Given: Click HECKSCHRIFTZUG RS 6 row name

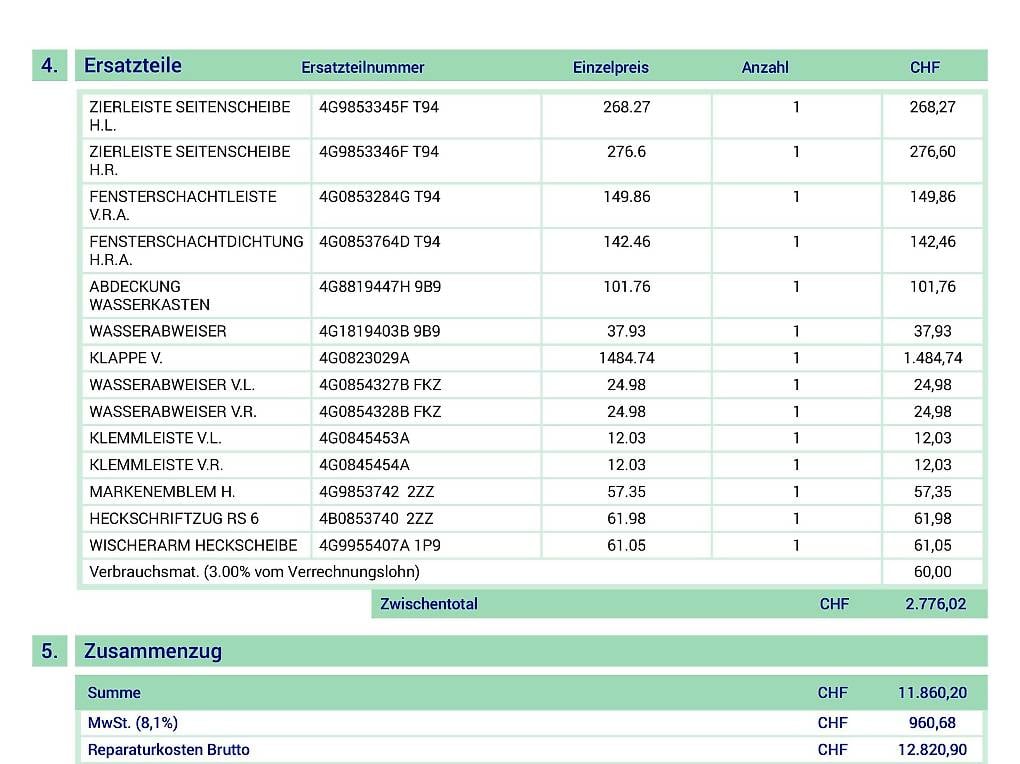Looking at the screenshot, I should [174, 519].
